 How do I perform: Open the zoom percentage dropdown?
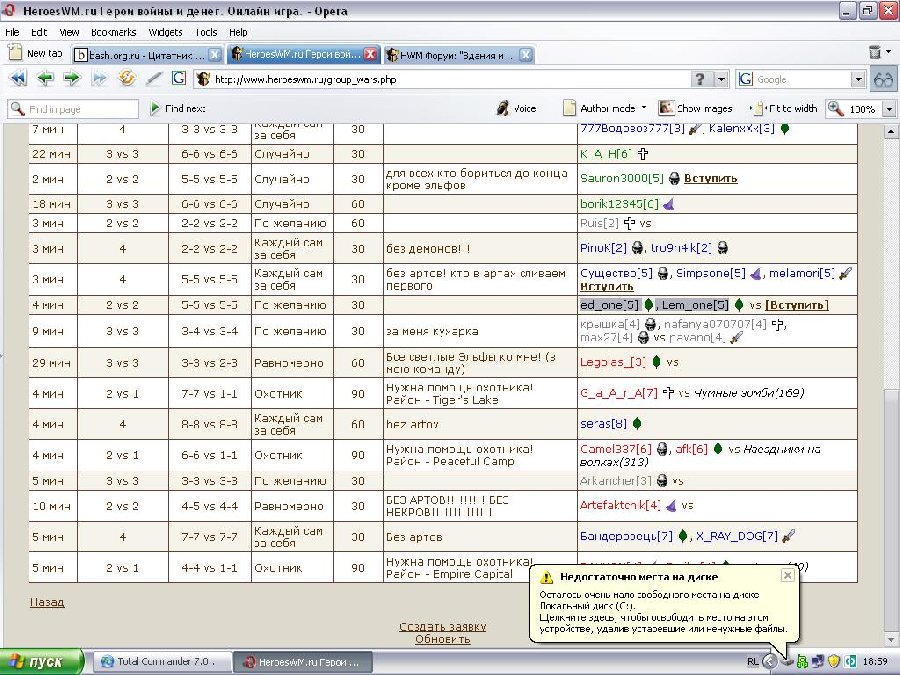pos(889,108)
